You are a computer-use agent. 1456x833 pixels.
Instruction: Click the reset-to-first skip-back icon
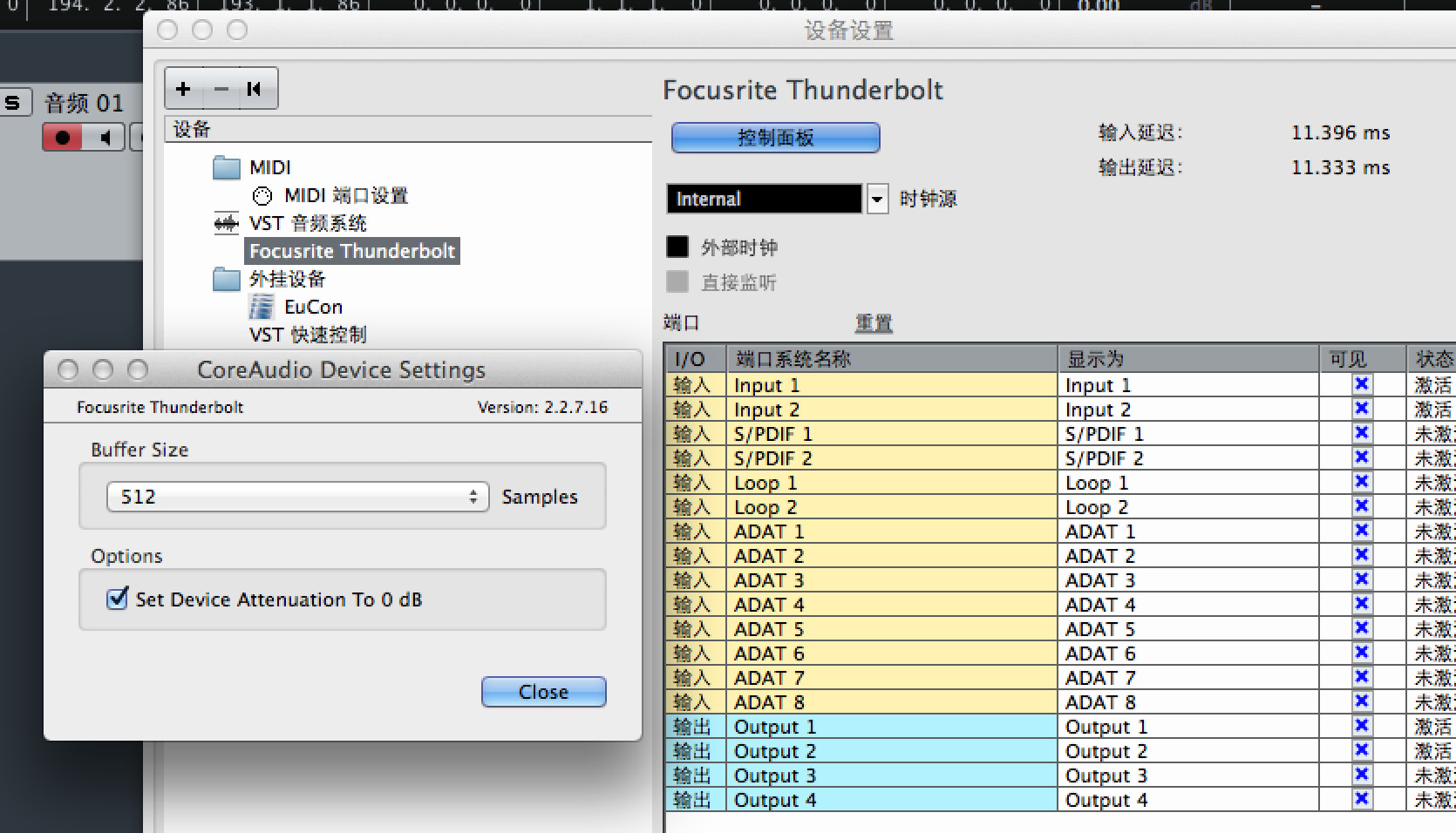pos(255,89)
